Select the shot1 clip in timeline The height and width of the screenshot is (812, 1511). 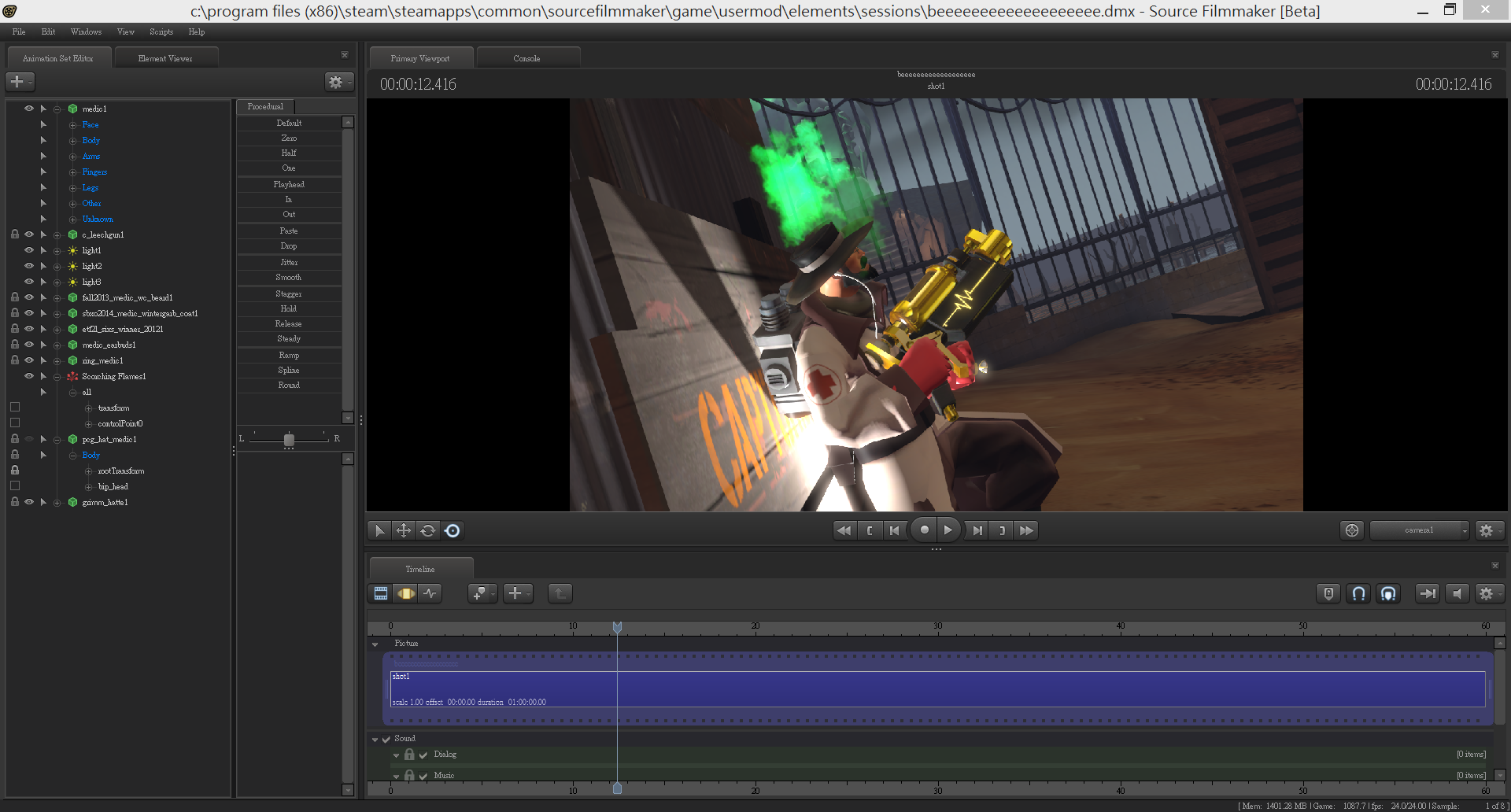pos(937,689)
